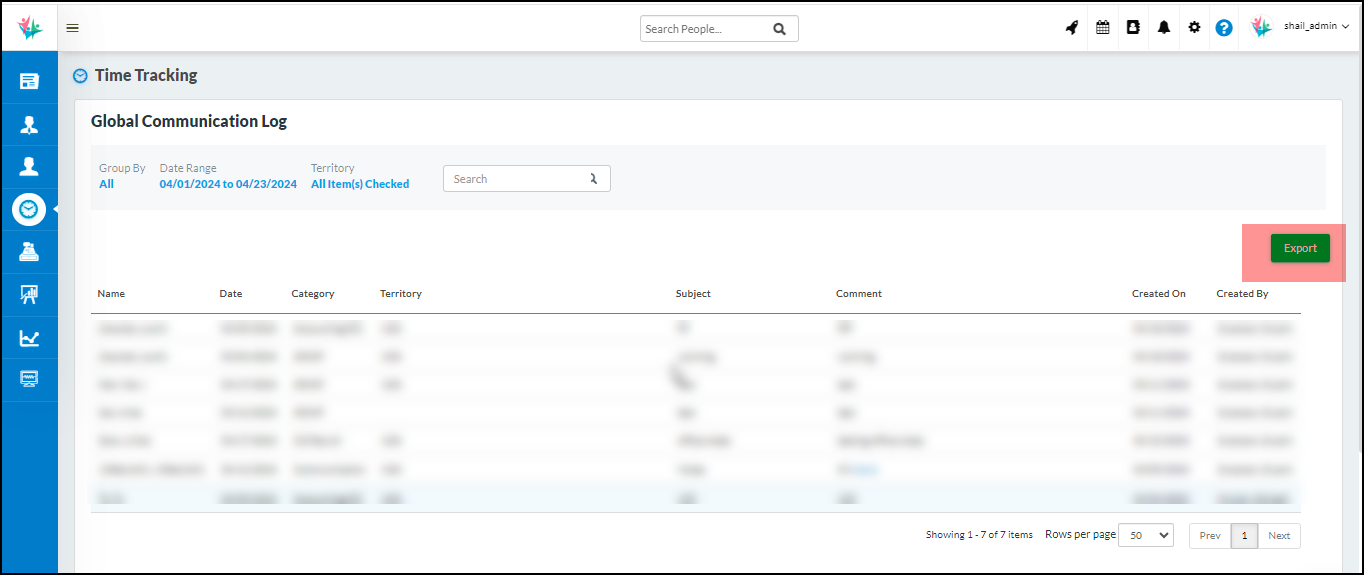Click the Date Range 04/01/2024 to 04/23/2024 link
This screenshot has height=575, width=1364.
point(228,184)
